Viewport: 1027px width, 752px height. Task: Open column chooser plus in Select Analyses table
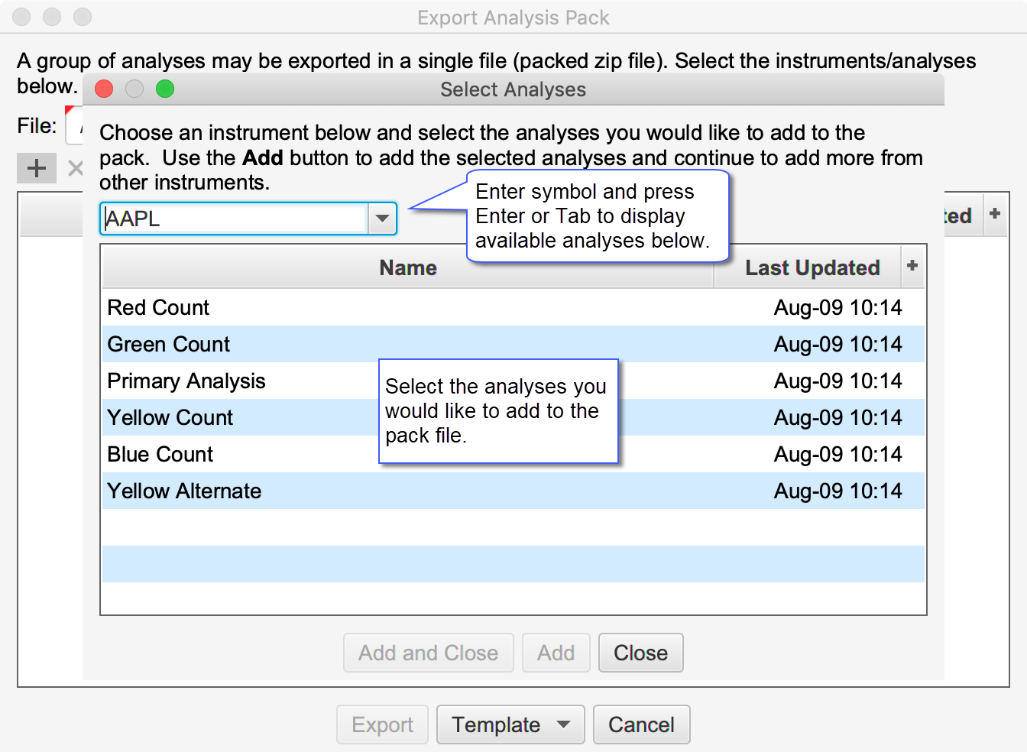coord(912,266)
